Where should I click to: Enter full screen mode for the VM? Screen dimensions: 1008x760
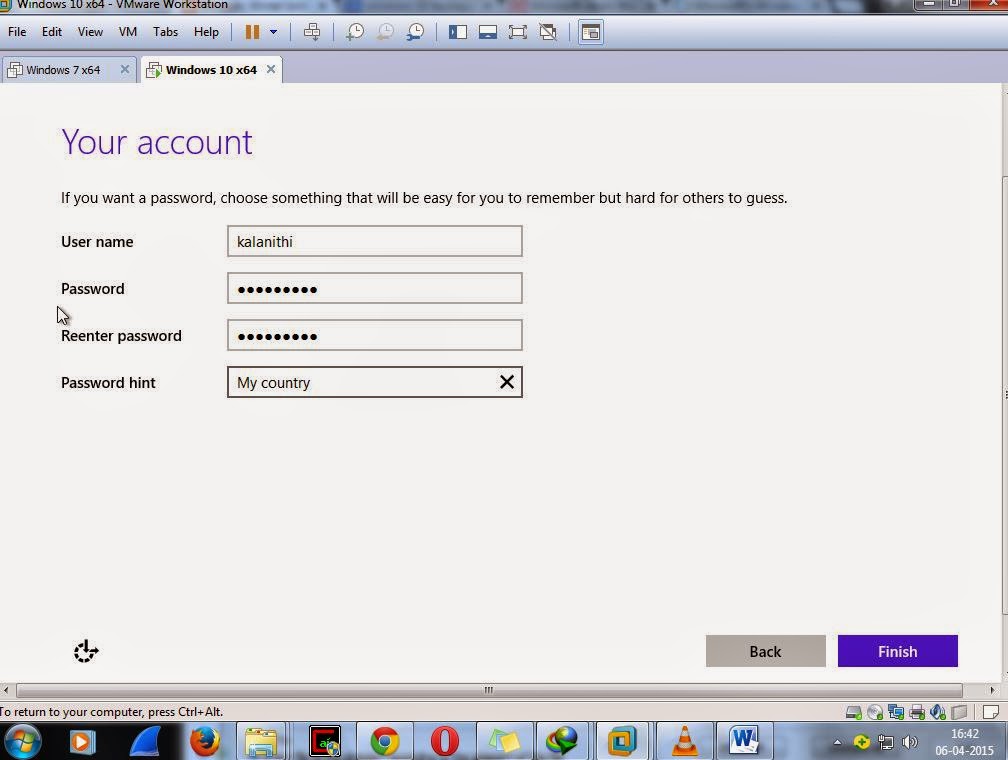518,31
